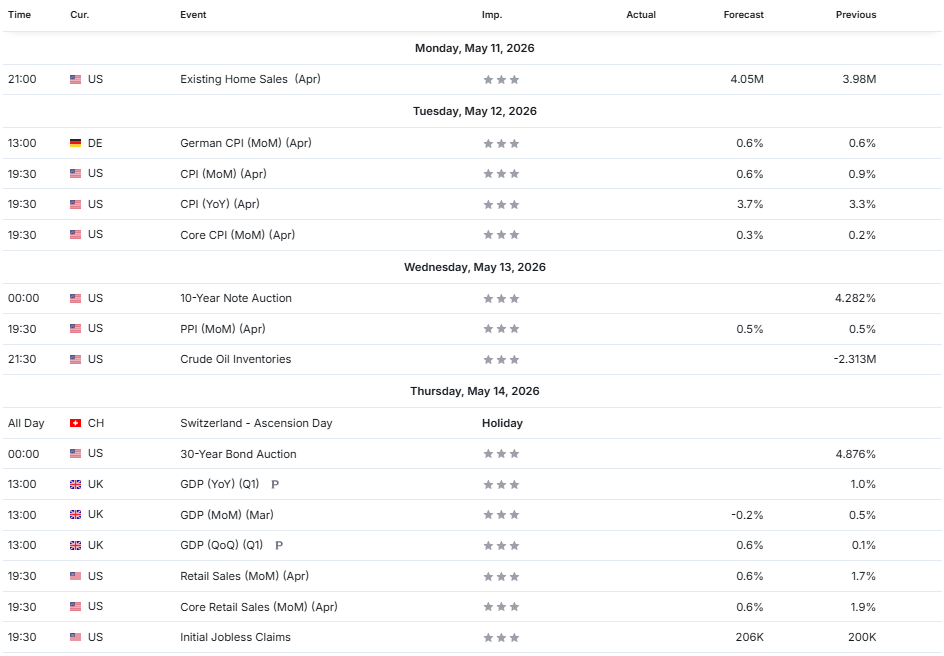
Task: Click the UK flag icon in GDP (YoY) row
Action: pyautogui.click(x=75, y=484)
